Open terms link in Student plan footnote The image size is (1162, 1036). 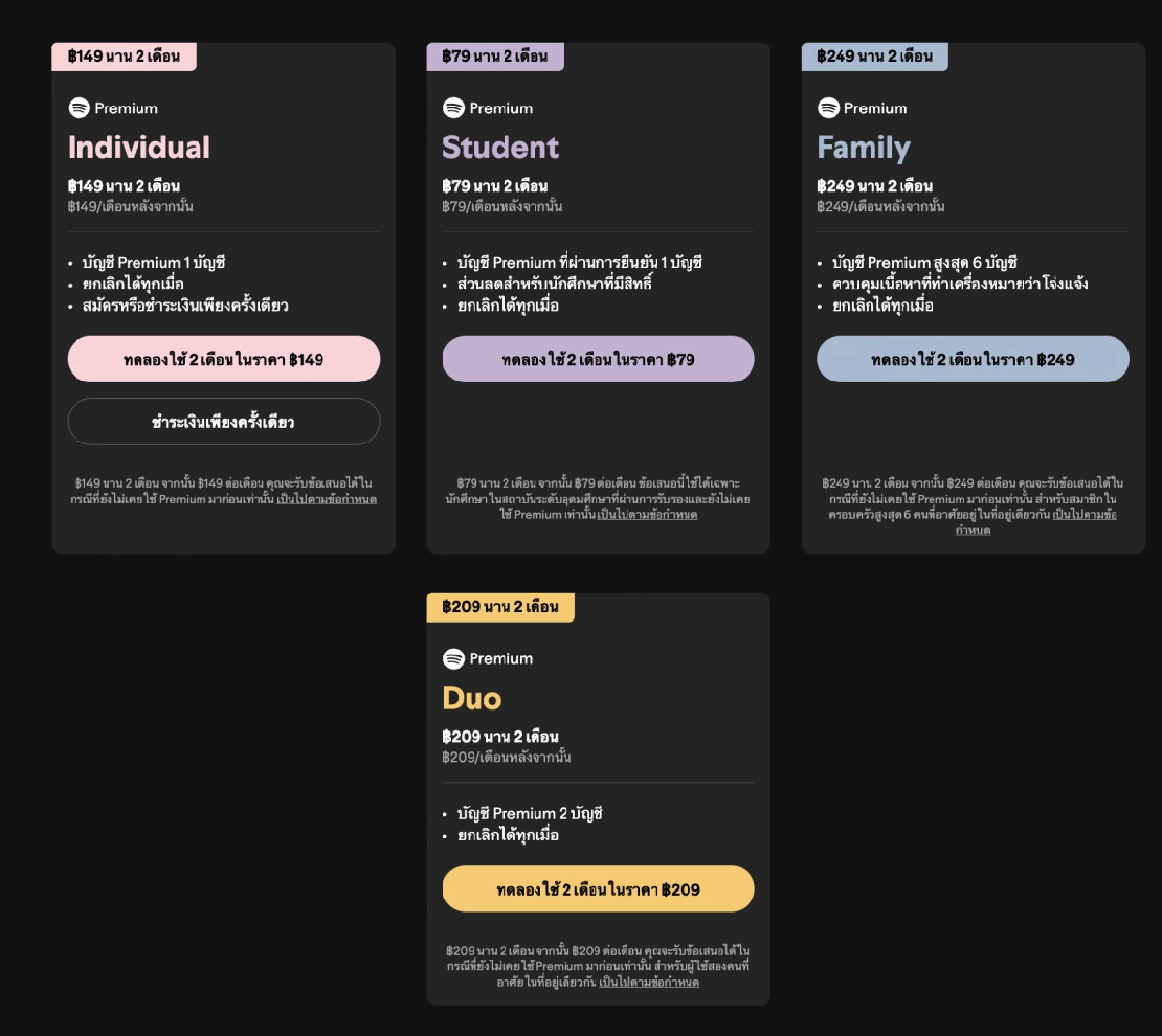(x=647, y=514)
